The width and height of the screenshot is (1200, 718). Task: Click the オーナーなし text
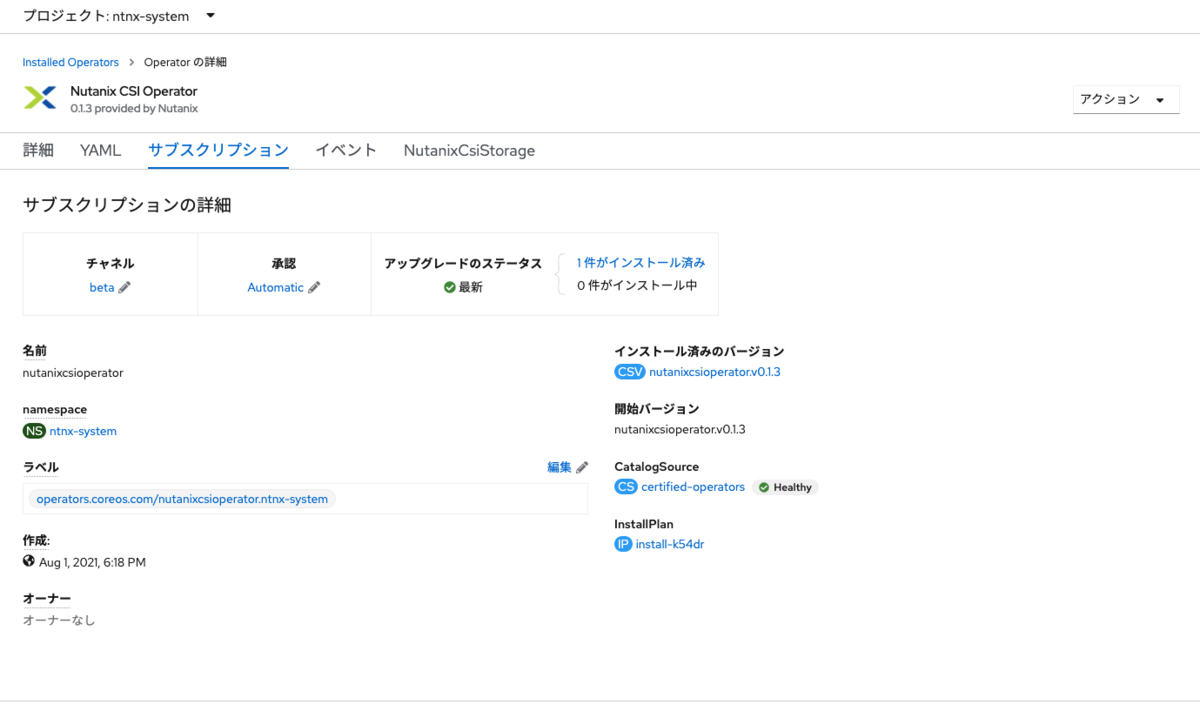click(x=59, y=620)
